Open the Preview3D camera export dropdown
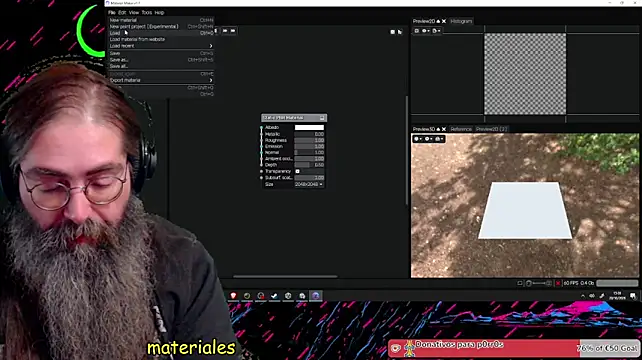This screenshot has height=360, width=642. click(439, 139)
